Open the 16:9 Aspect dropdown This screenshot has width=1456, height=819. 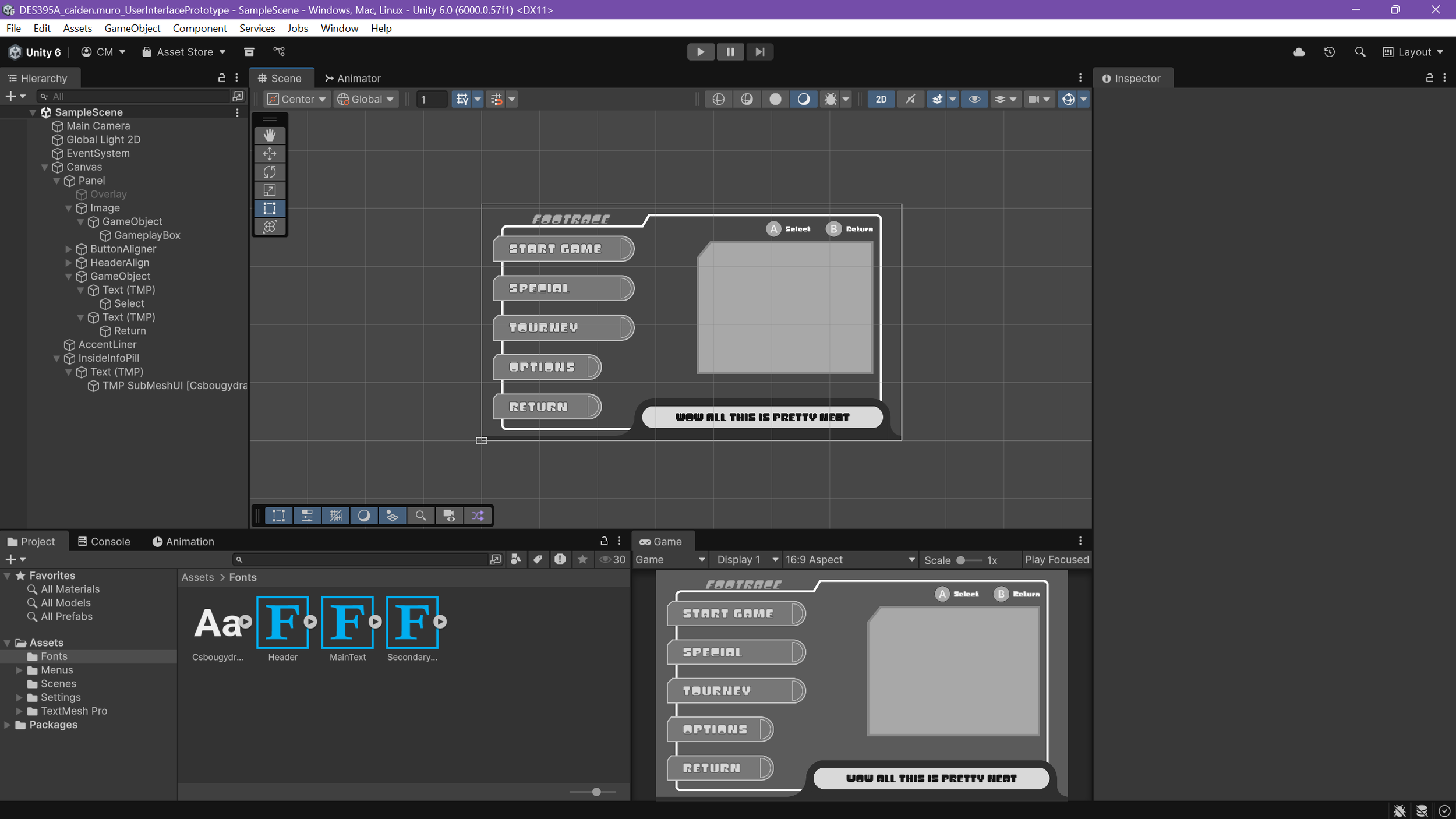click(850, 560)
